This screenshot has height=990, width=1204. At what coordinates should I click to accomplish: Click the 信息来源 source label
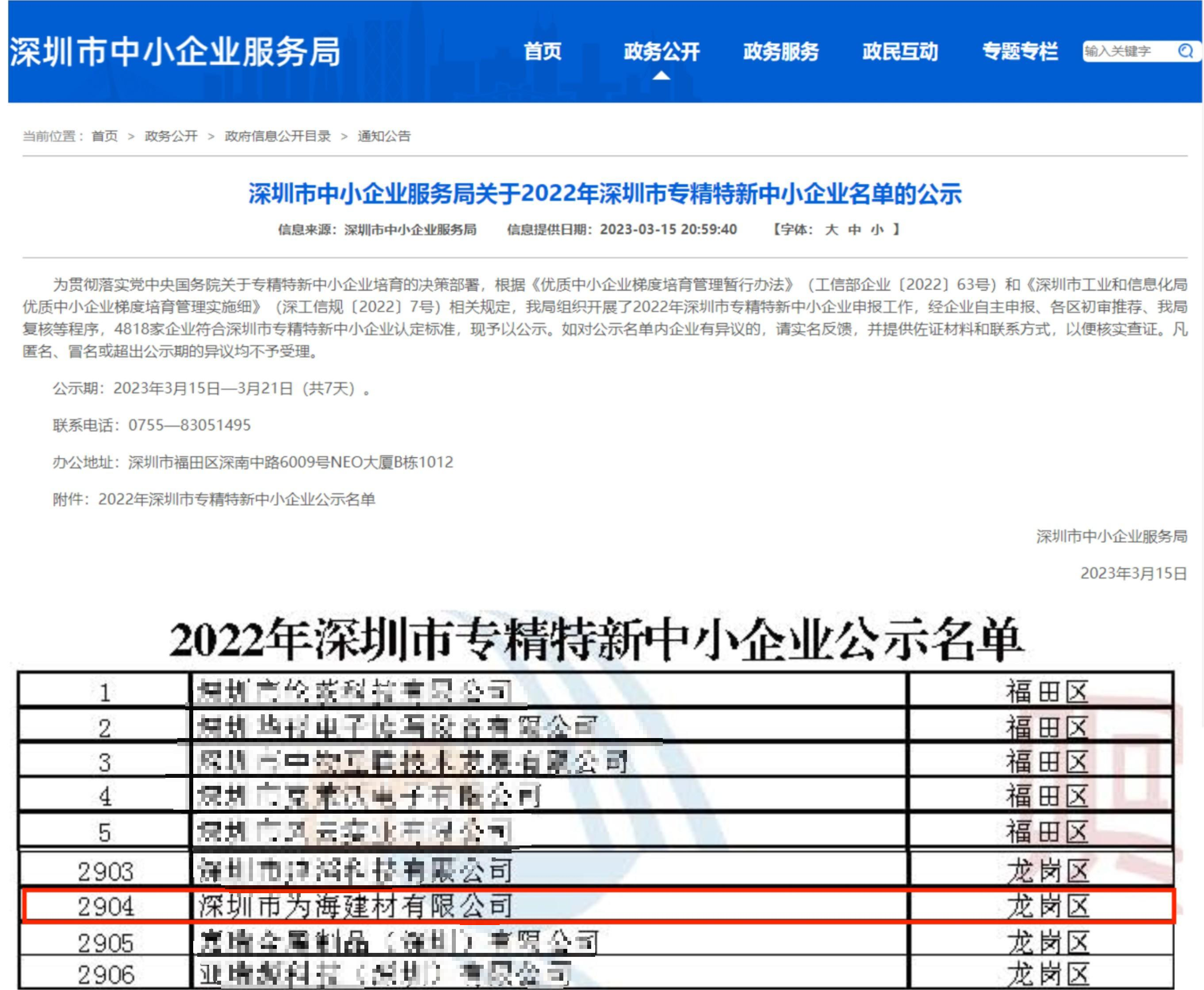coord(377,229)
